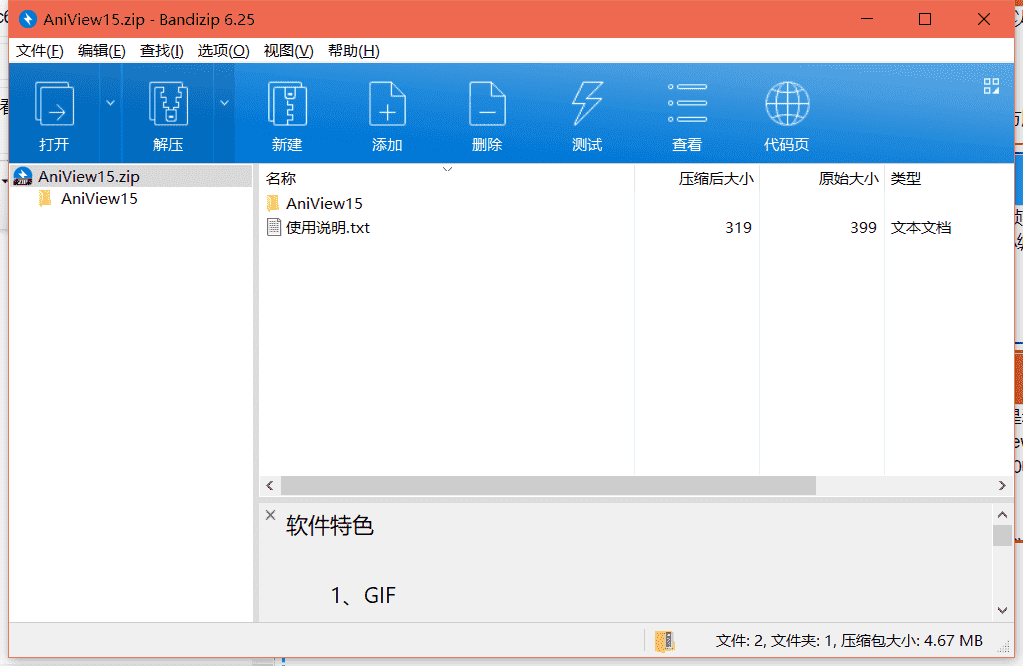Image resolution: width=1023 pixels, height=666 pixels.
Task: Open the 编辑(E) menu
Action: coord(102,51)
